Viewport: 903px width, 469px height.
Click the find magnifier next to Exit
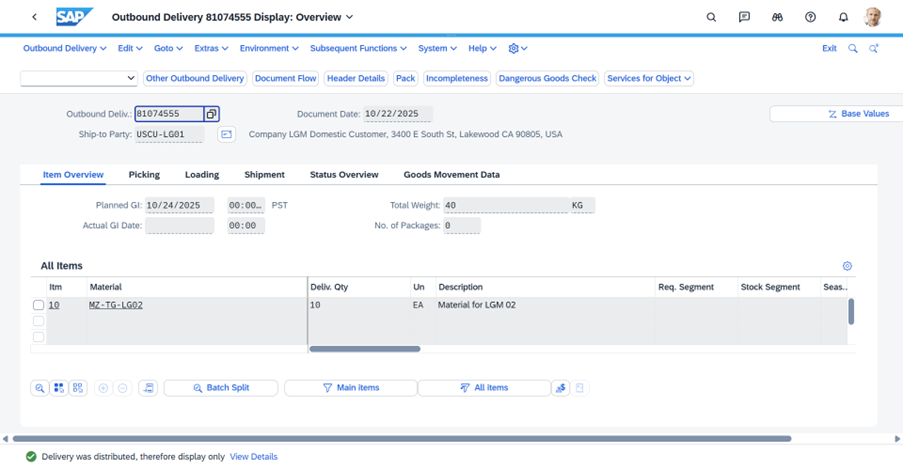853,48
